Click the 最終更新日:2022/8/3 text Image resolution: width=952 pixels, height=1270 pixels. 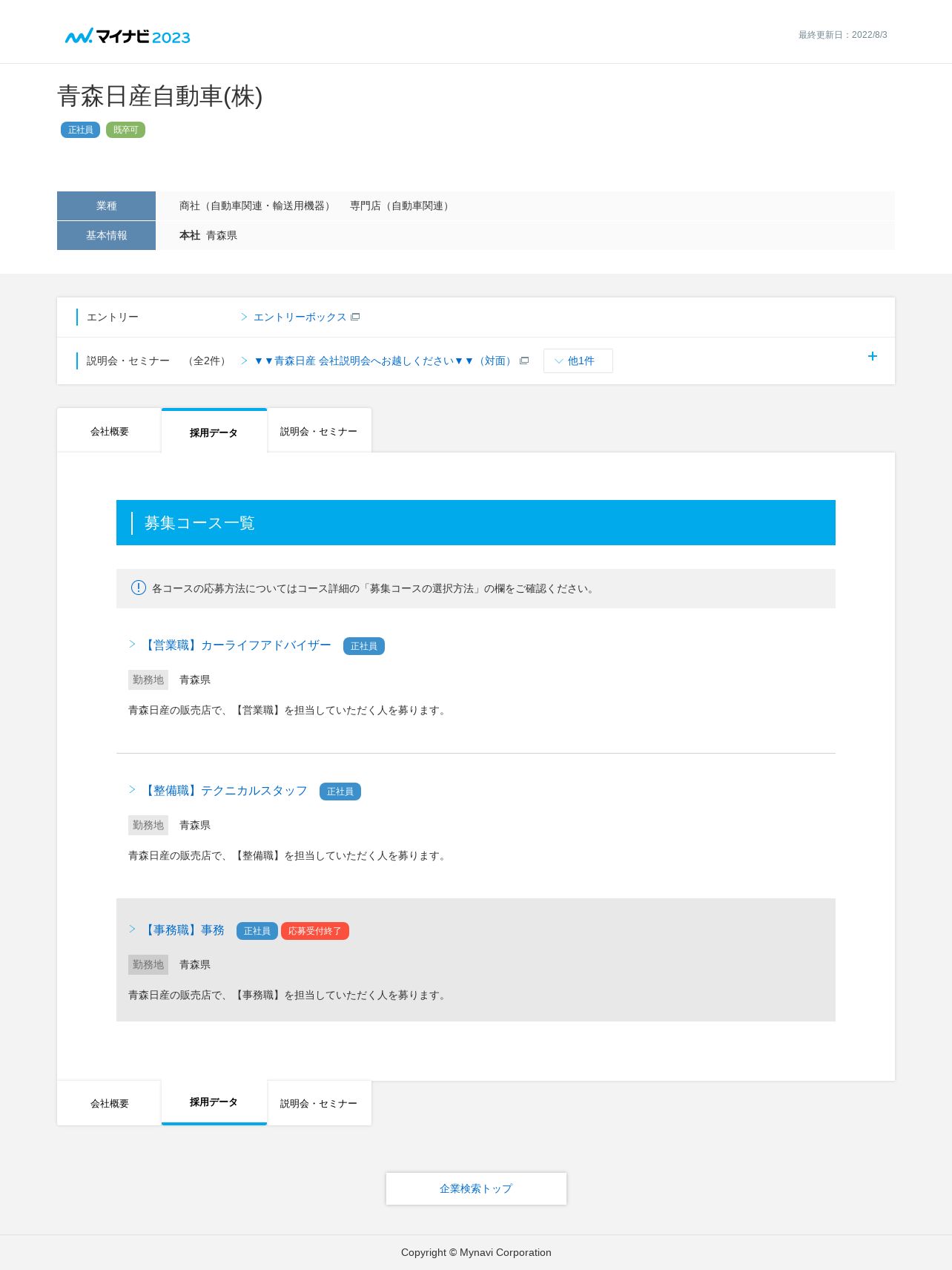842,35
